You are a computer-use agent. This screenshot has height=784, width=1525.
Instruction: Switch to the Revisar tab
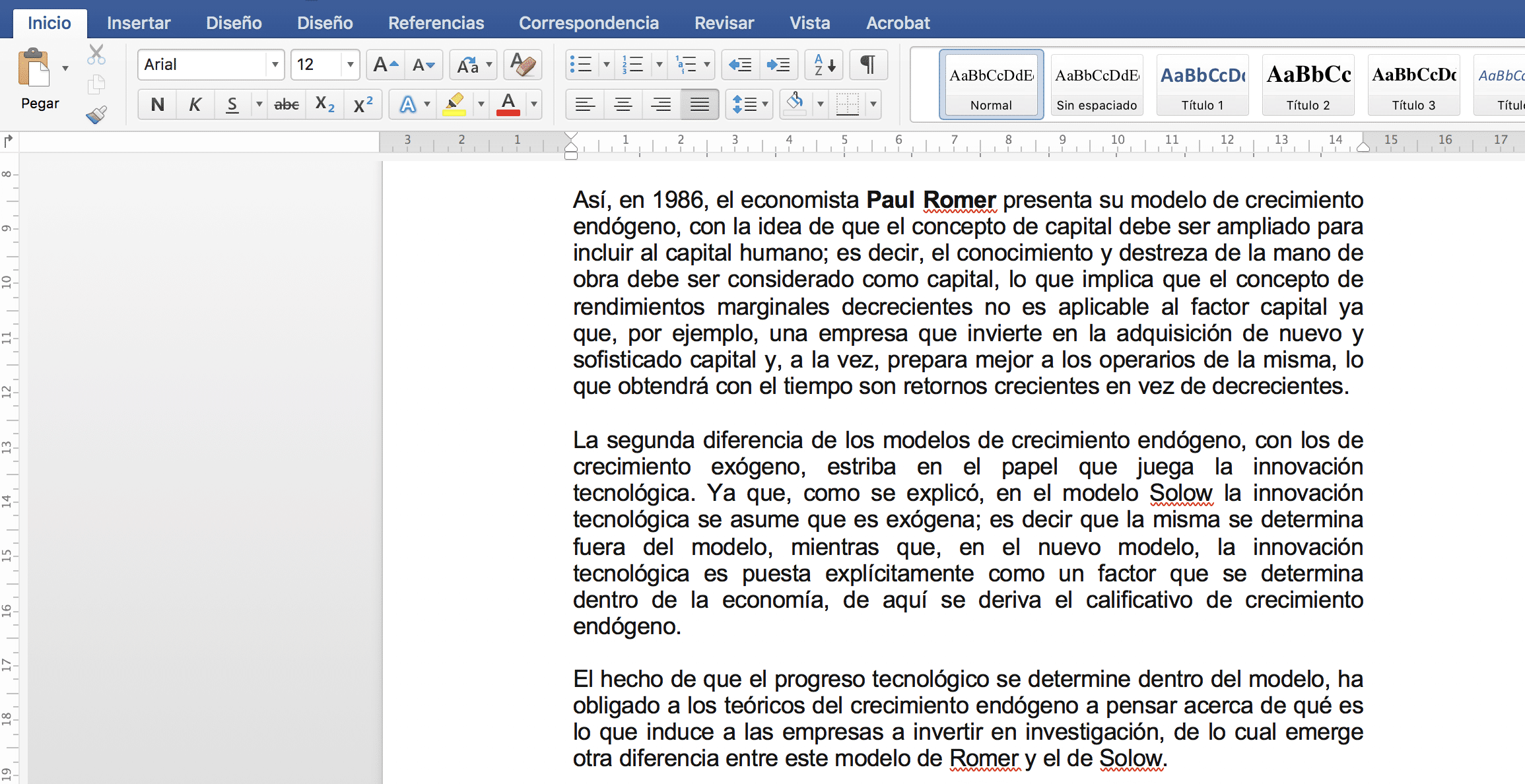[x=724, y=23]
